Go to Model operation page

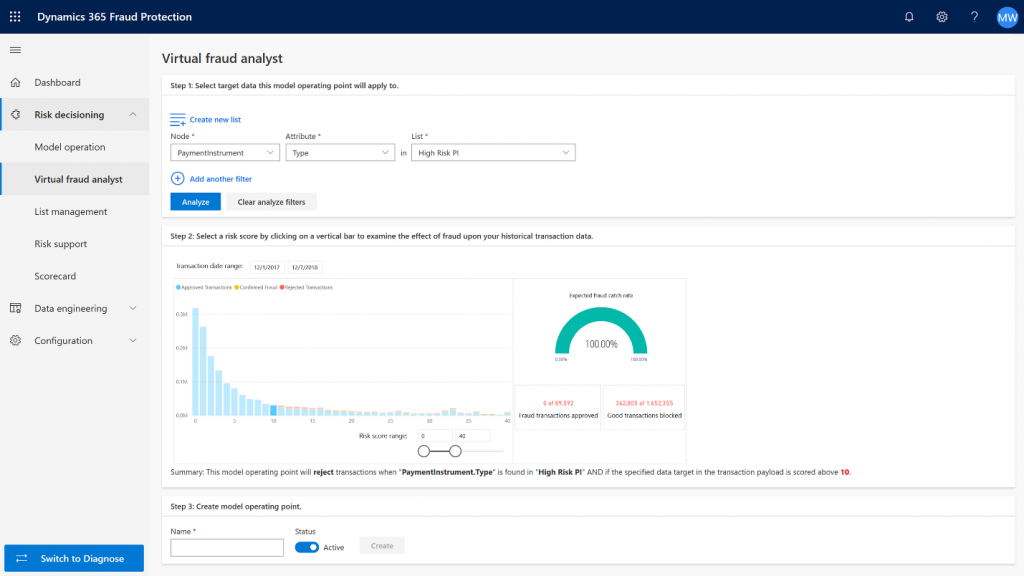(70, 147)
